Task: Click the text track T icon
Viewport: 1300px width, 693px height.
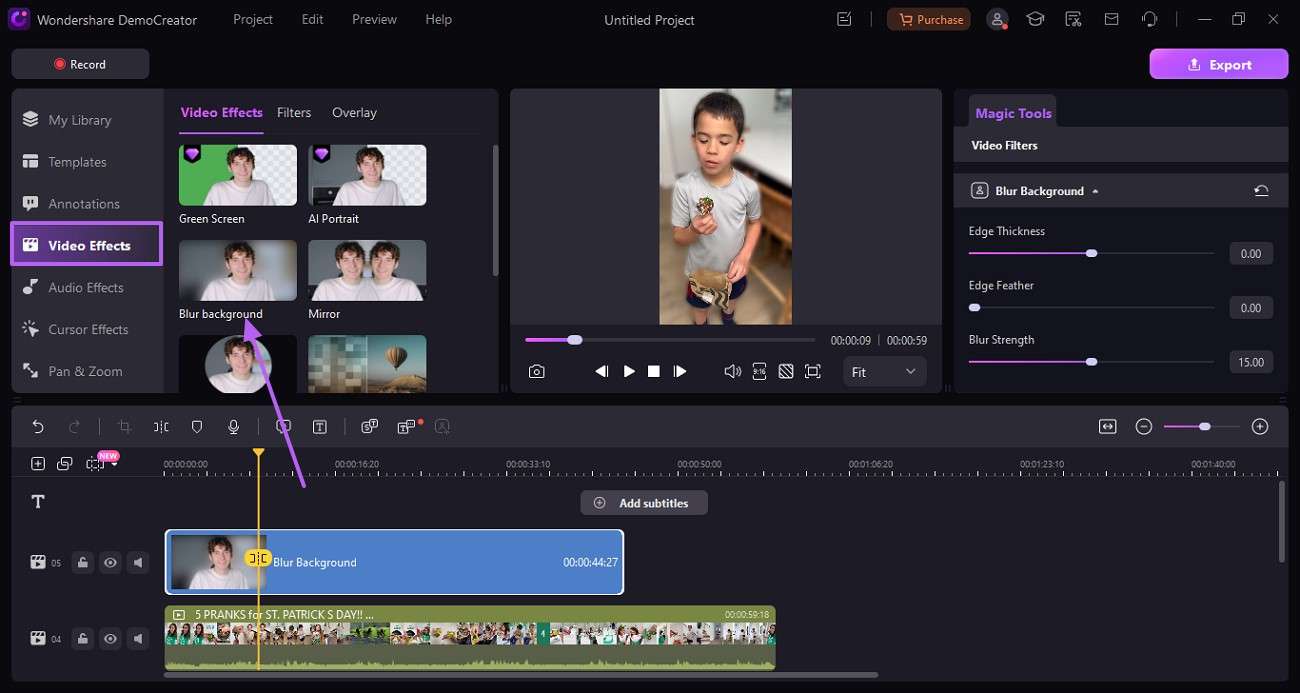Action: [x=38, y=502]
